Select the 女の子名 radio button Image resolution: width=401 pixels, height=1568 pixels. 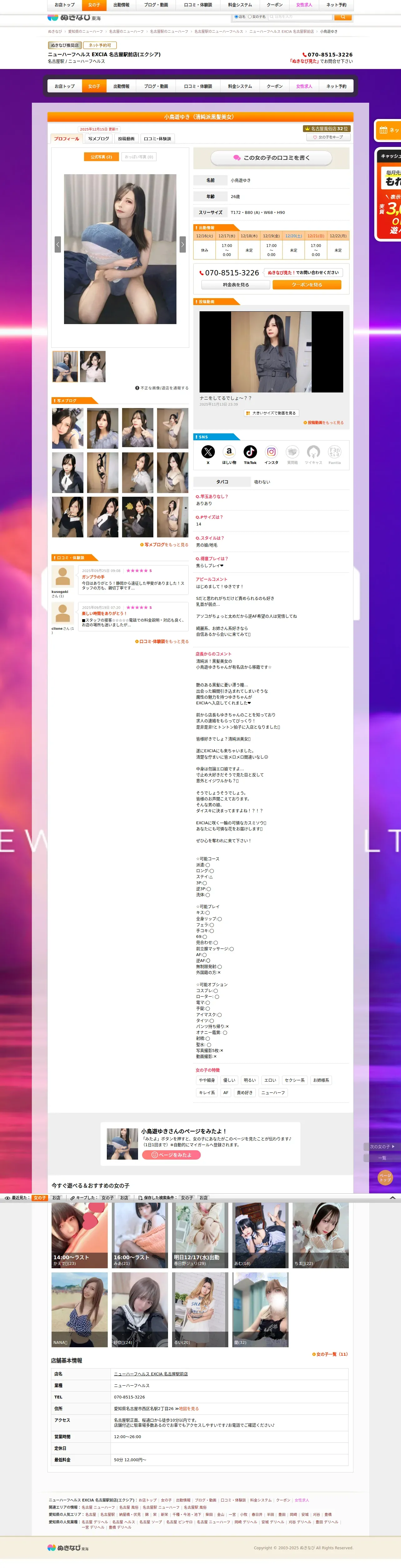click(x=250, y=17)
